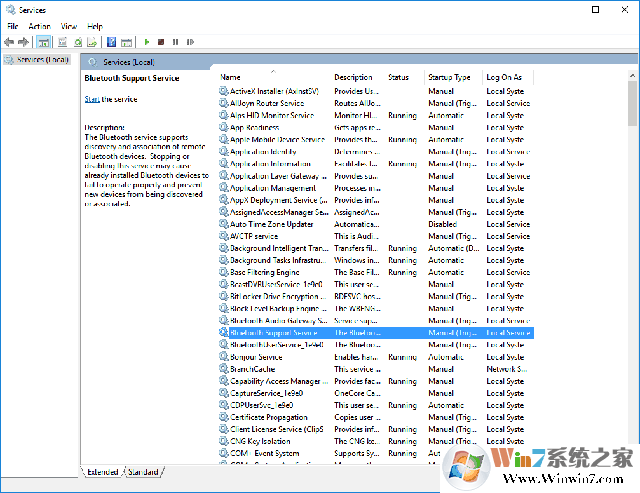Click the Forward arrow in toolbar
The height and width of the screenshot is (493, 640).
coord(23,42)
